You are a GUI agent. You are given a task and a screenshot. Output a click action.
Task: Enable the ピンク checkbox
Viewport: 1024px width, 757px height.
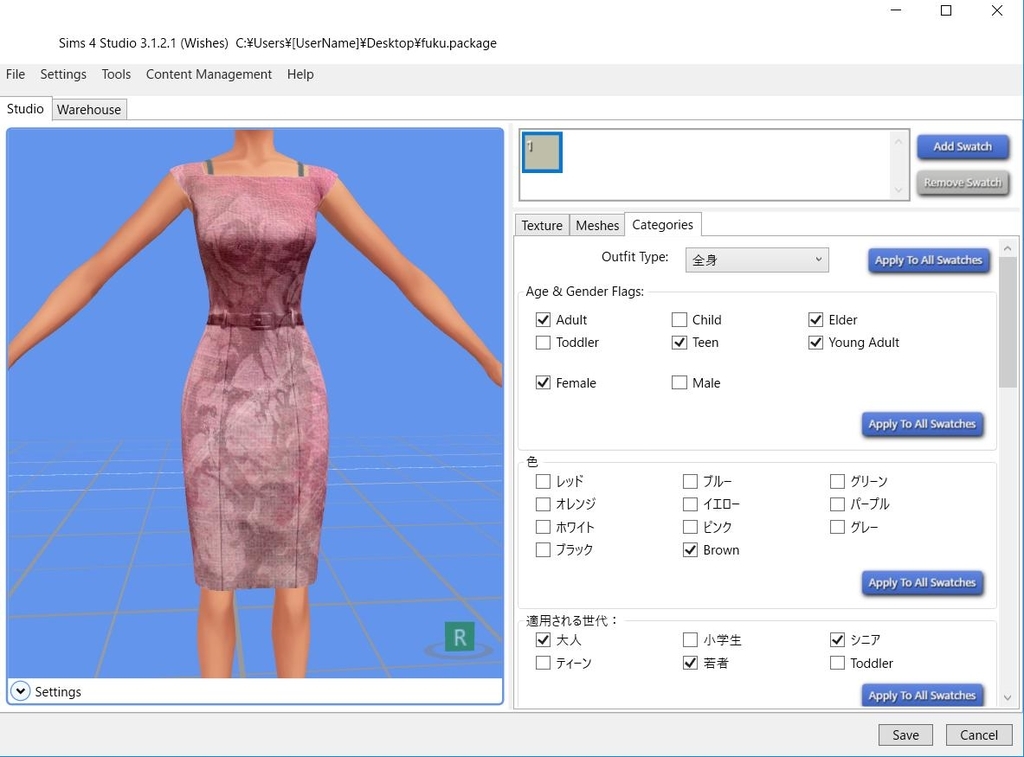pyautogui.click(x=690, y=527)
